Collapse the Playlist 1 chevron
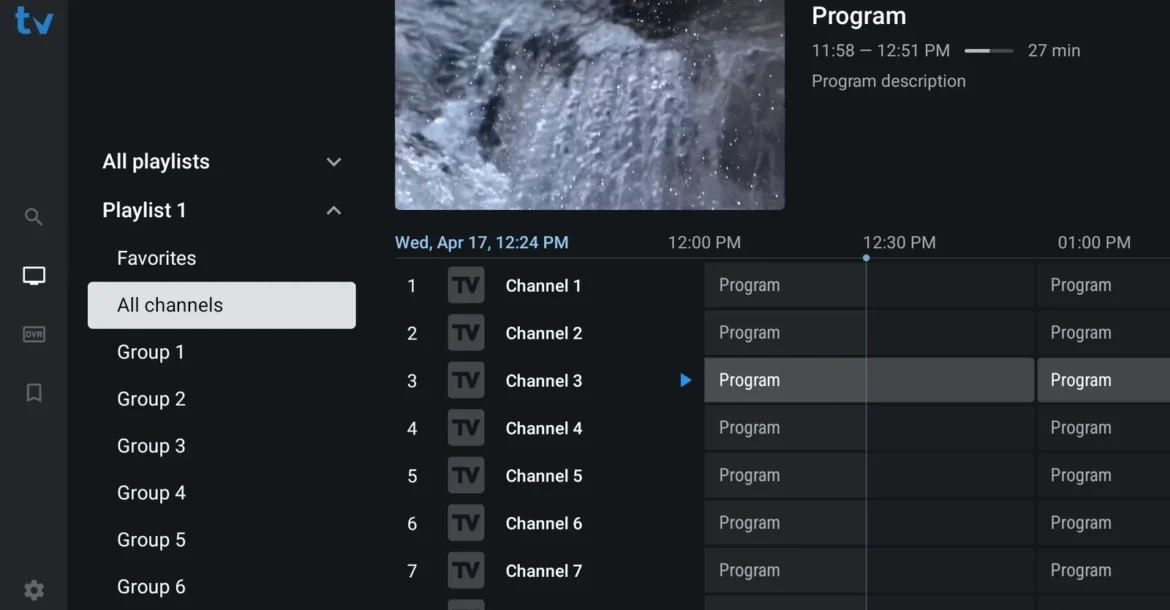 pyautogui.click(x=334, y=211)
